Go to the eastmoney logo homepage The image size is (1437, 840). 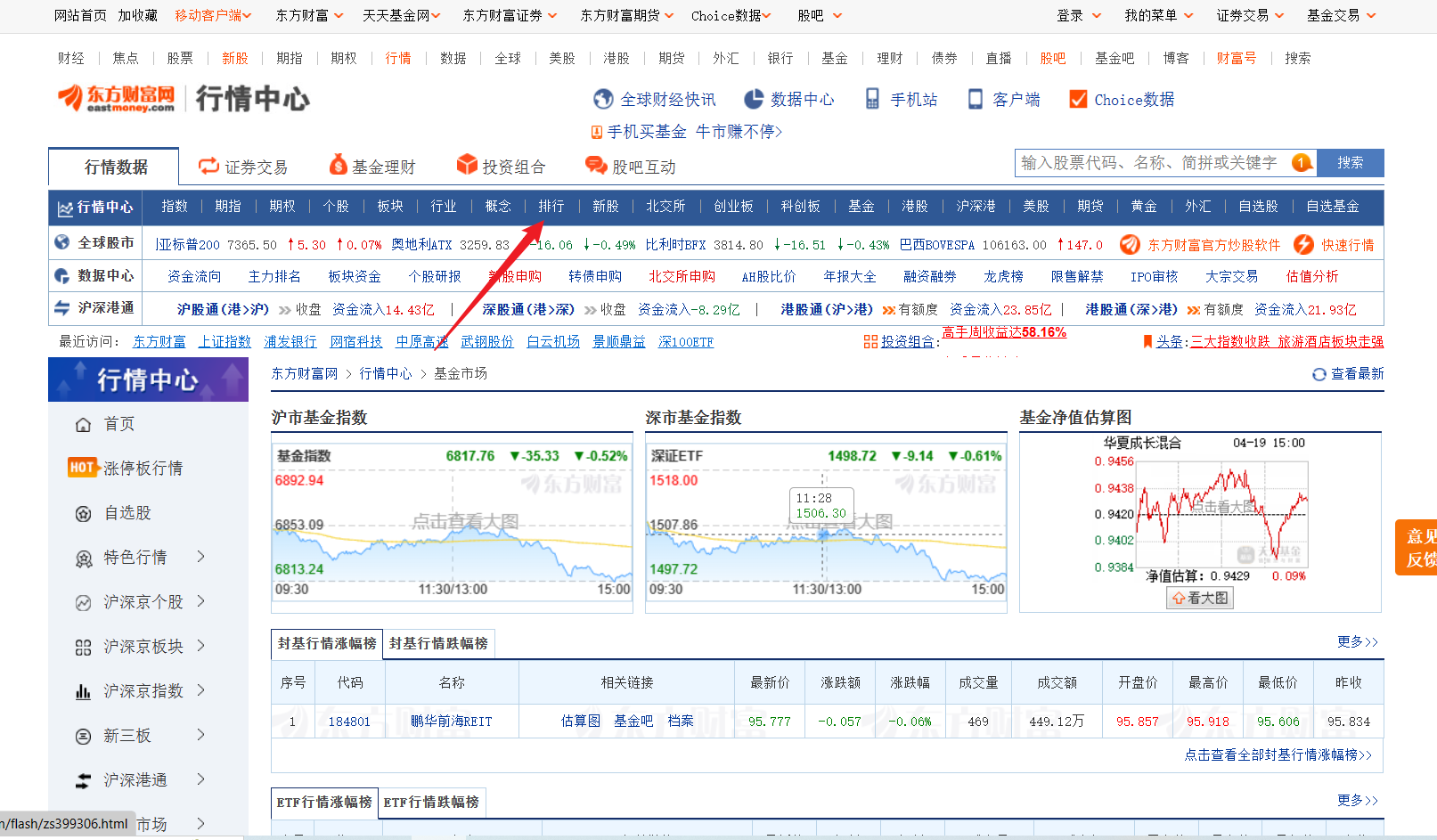click(116, 98)
